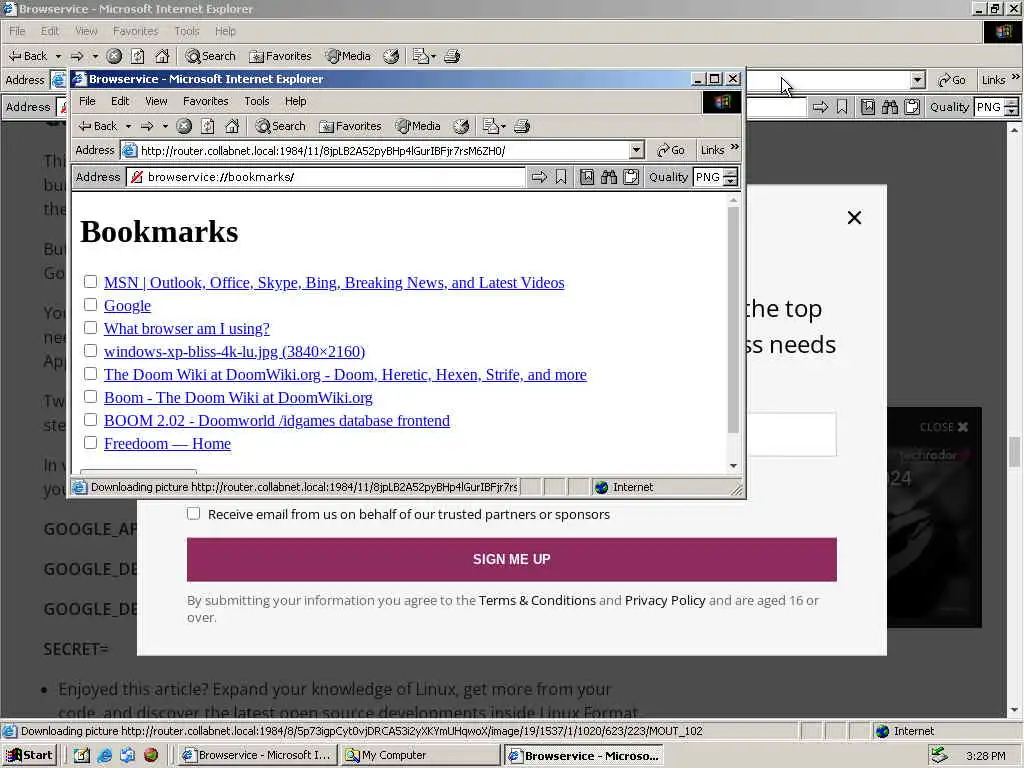Check the BOOM 2.02 bookmark checkbox

tap(91, 419)
